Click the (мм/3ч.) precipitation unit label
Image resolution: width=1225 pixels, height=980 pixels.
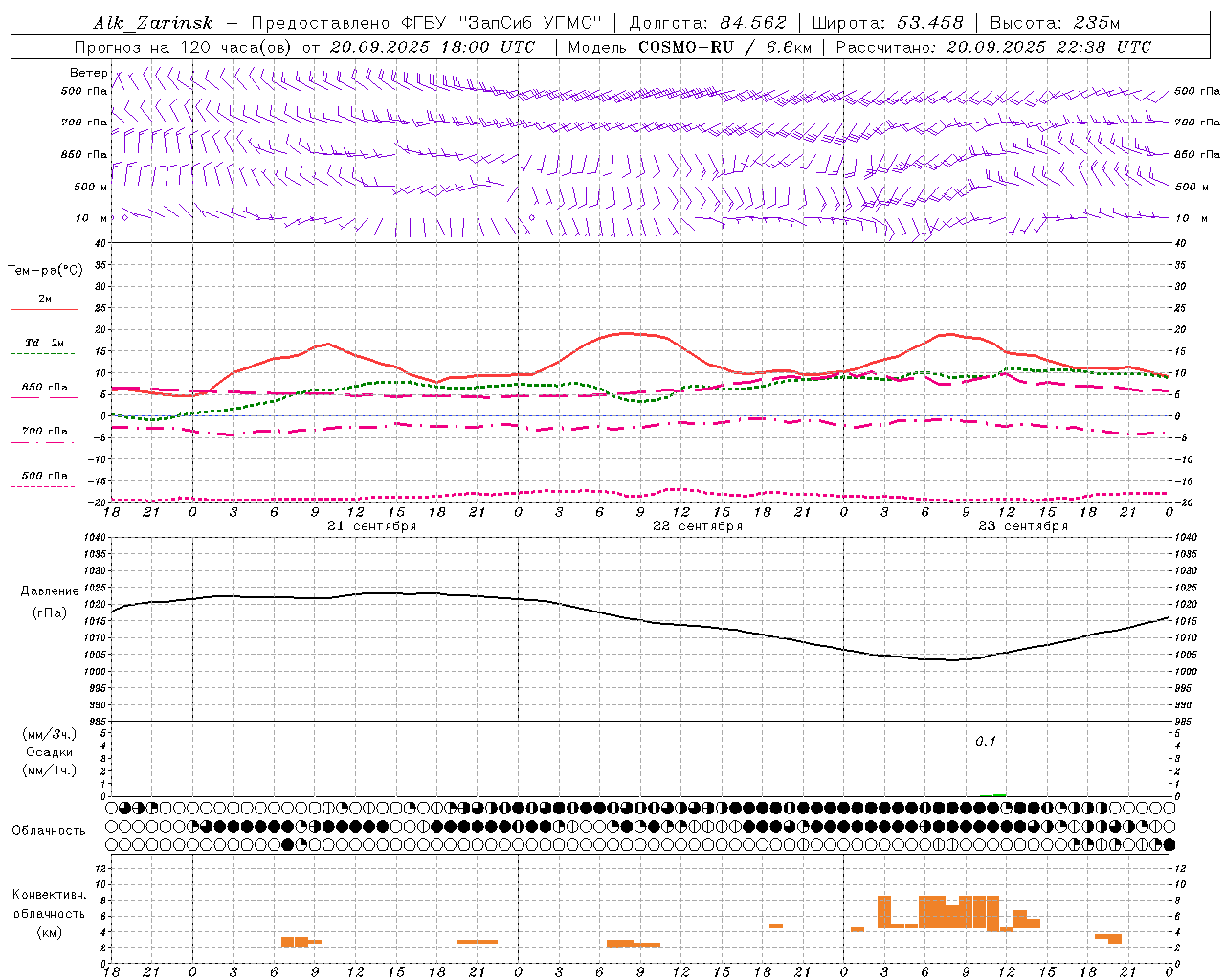click(50, 734)
